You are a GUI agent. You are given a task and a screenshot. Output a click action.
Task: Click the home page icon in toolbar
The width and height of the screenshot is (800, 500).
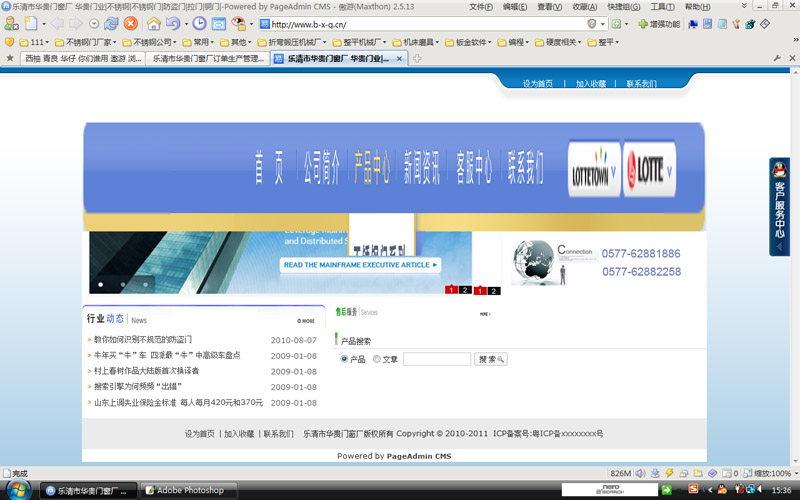[x=154, y=23]
